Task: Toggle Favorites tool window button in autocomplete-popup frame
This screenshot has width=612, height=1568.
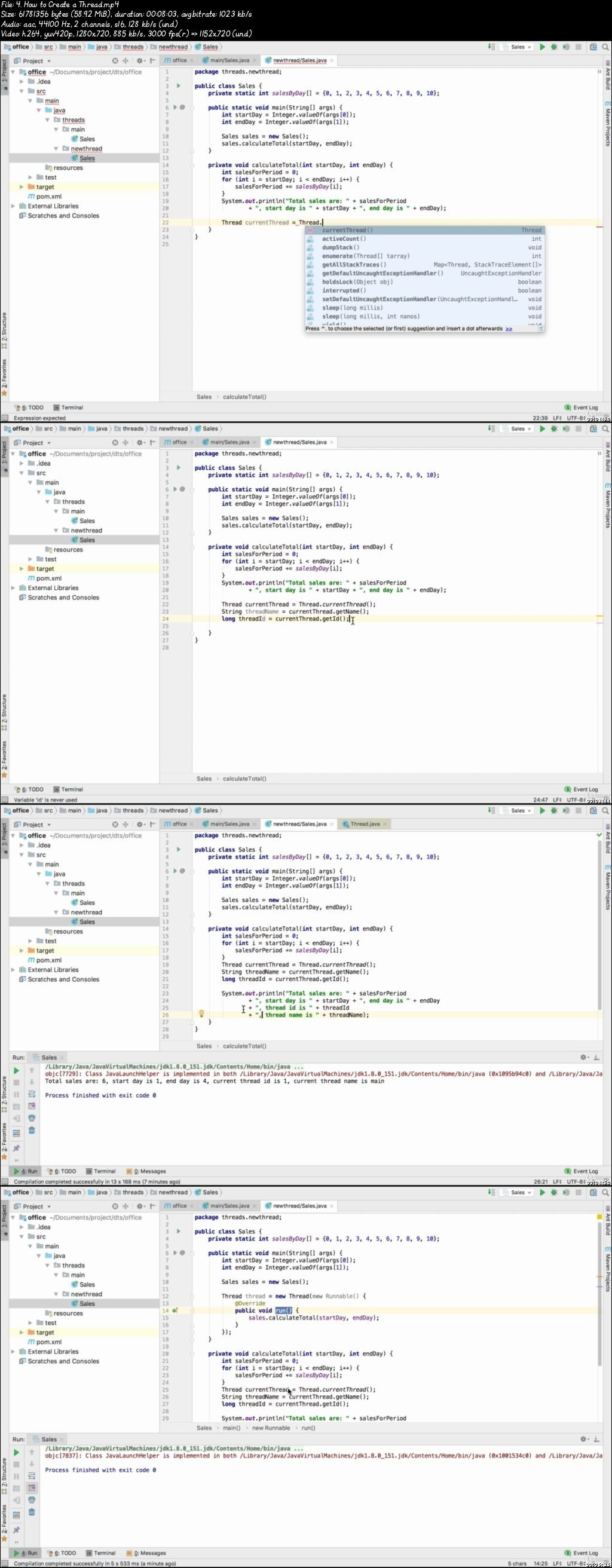Action: tap(4, 378)
